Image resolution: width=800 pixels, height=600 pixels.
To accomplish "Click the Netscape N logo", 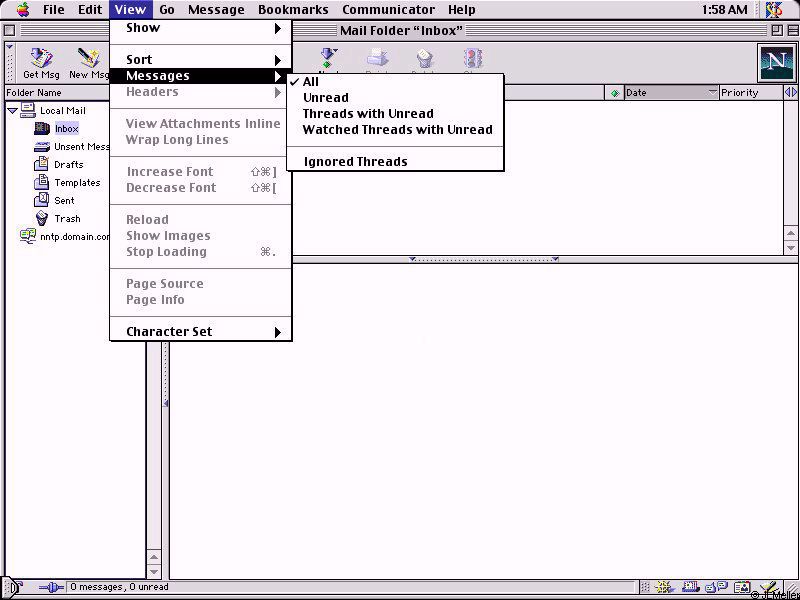I will [x=776, y=62].
